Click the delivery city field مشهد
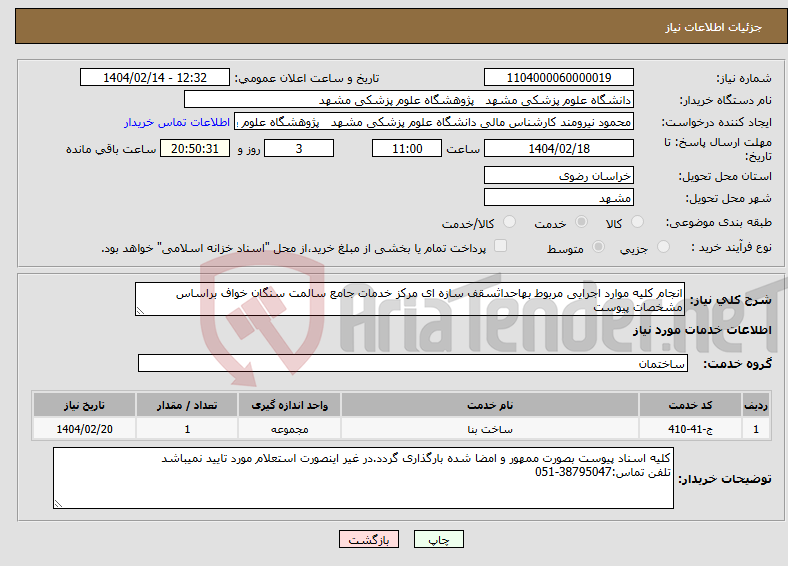Image resolution: width=788 pixels, height=566 pixels. (x=558, y=197)
